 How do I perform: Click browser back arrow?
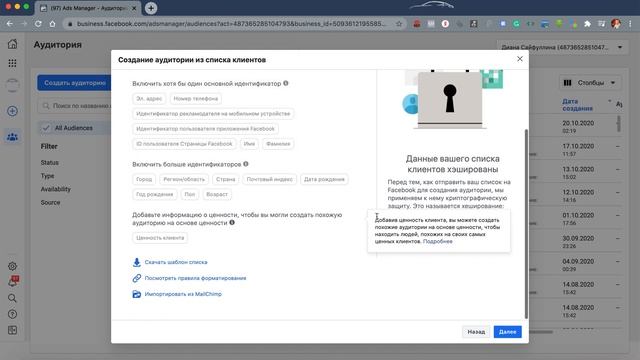click(9, 24)
